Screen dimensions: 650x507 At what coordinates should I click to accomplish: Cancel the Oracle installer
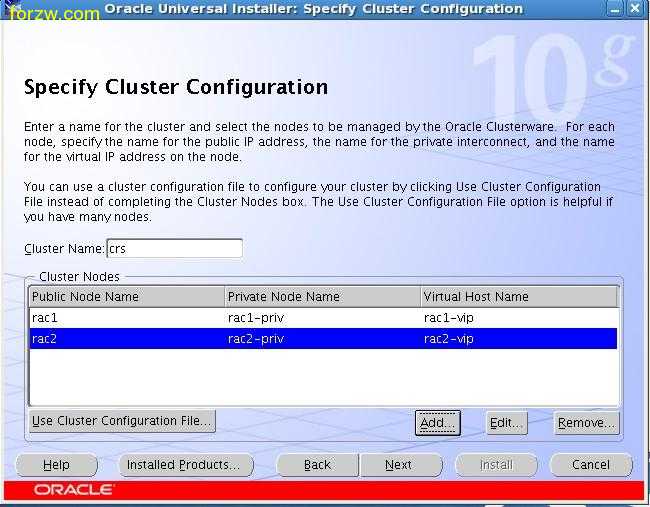pyautogui.click(x=590, y=465)
